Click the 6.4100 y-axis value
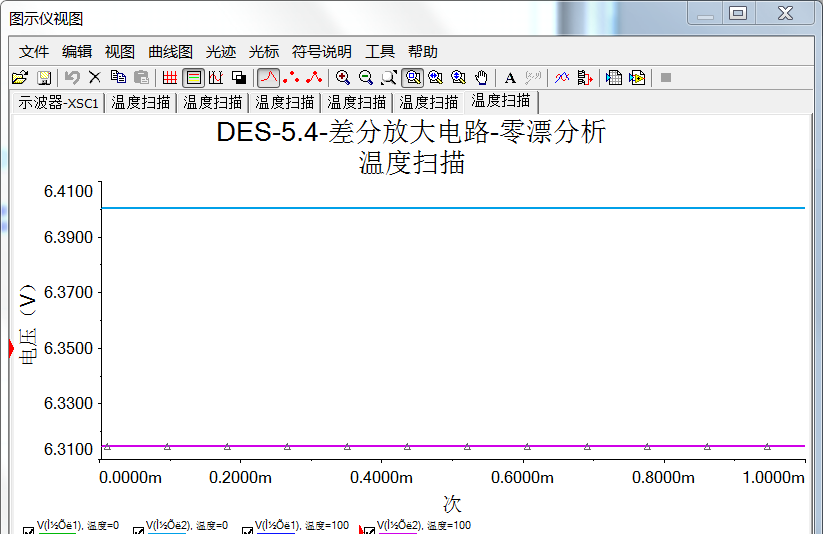 [68, 191]
